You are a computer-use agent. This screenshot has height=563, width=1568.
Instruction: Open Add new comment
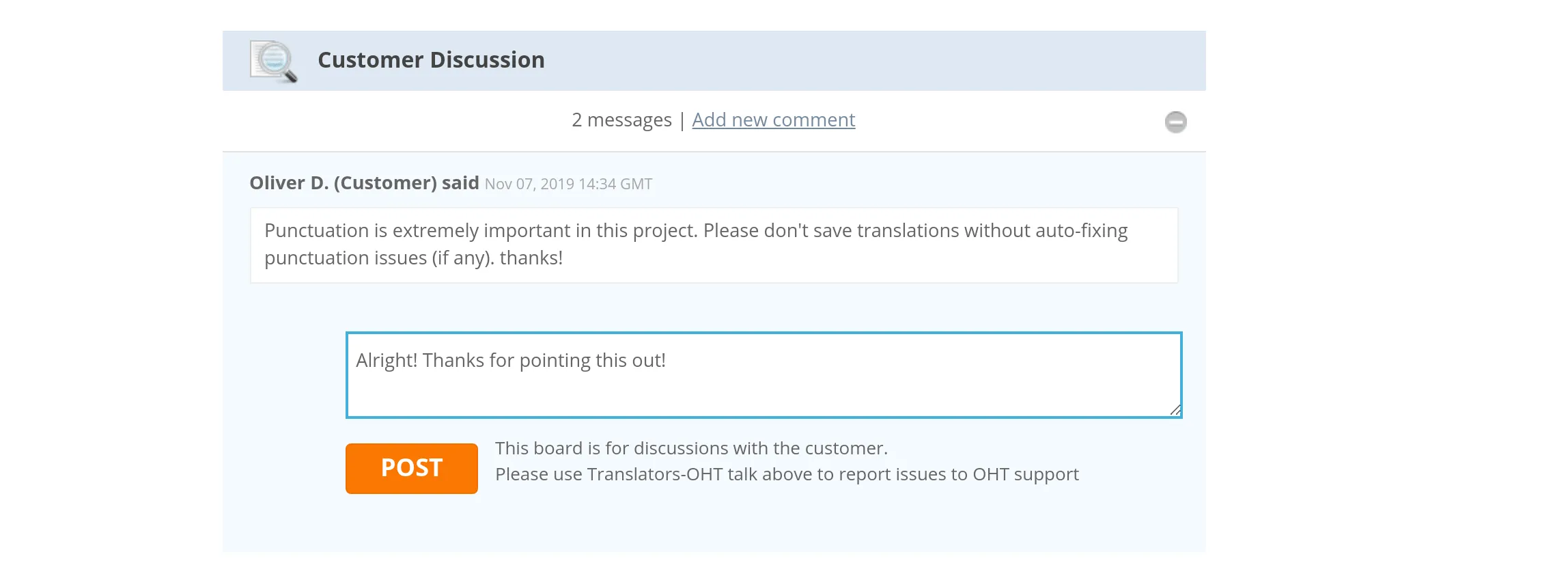click(x=773, y=120)
